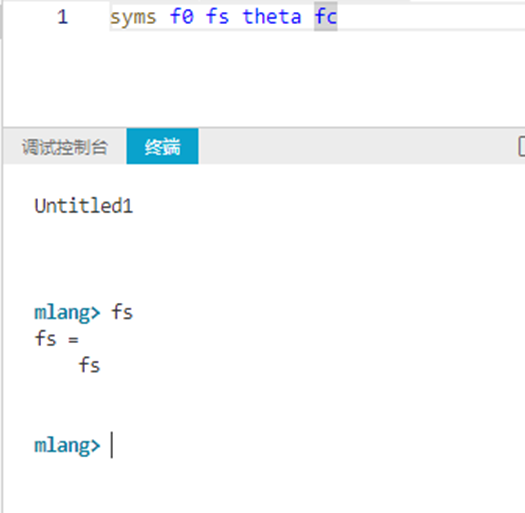Click line number 1 in the editor gutter
The height and width of the screenshot is (513, 525).
coord(62,17)
